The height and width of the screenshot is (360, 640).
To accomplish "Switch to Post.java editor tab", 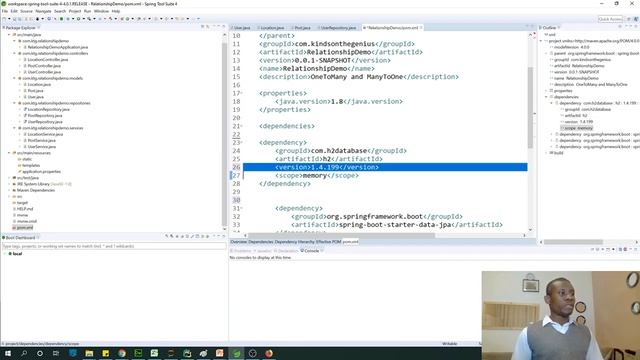I will [x=301, y=28].
